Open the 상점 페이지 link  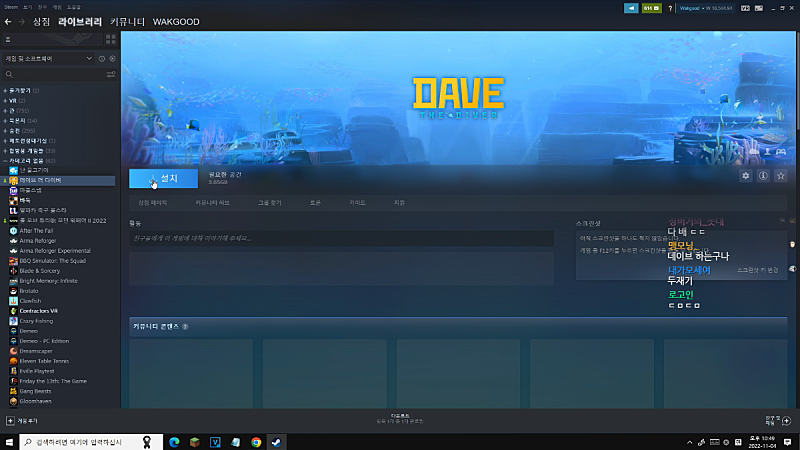click(153, 203)
